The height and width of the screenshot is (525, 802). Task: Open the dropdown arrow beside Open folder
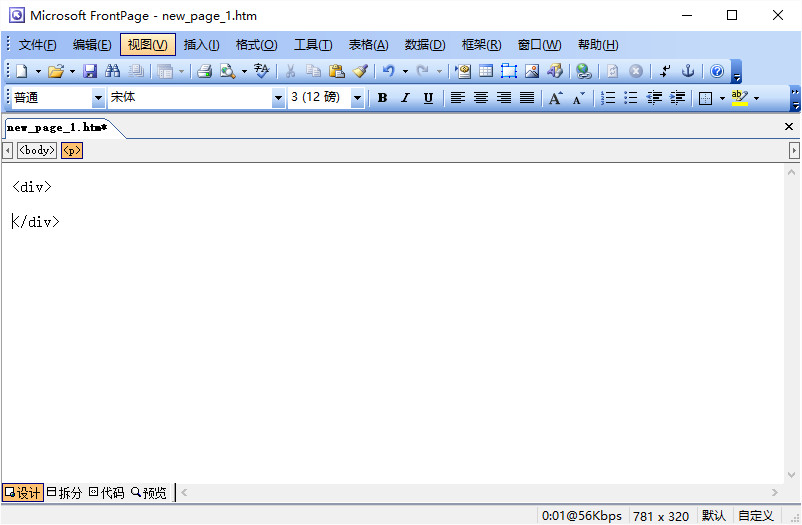(x=72, y=71)
